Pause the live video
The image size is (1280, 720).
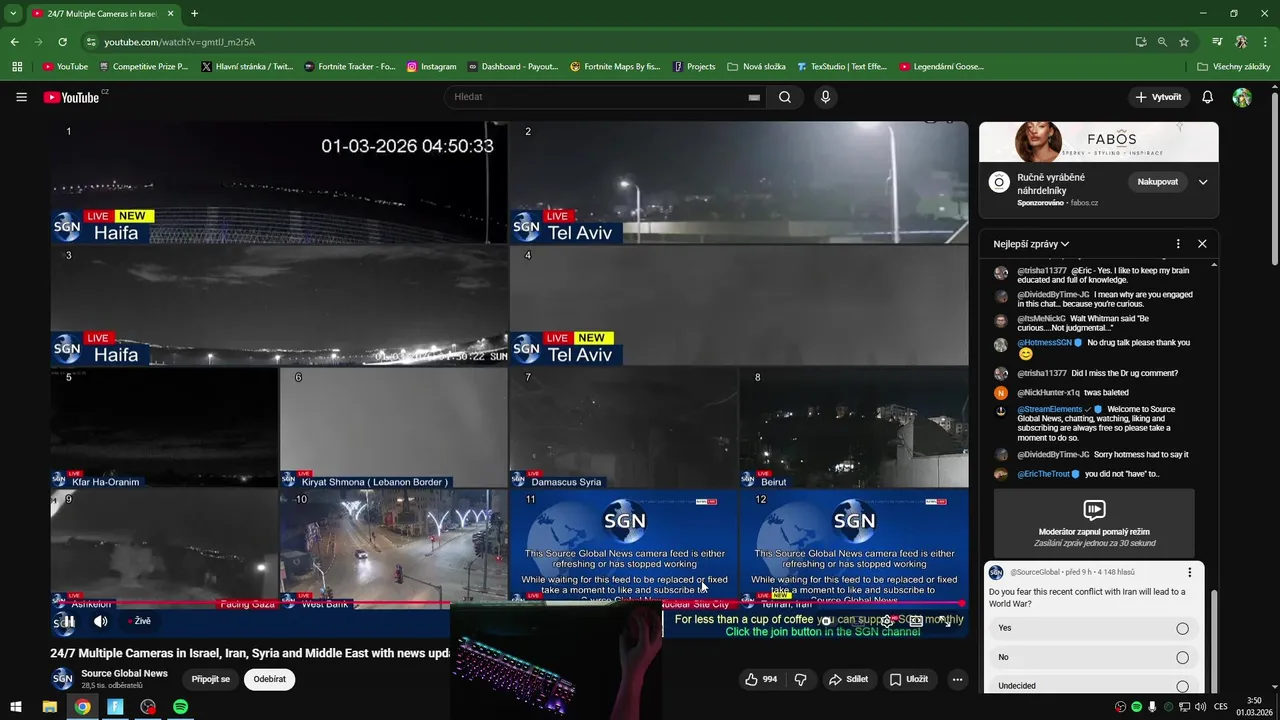tap(69, 621)
